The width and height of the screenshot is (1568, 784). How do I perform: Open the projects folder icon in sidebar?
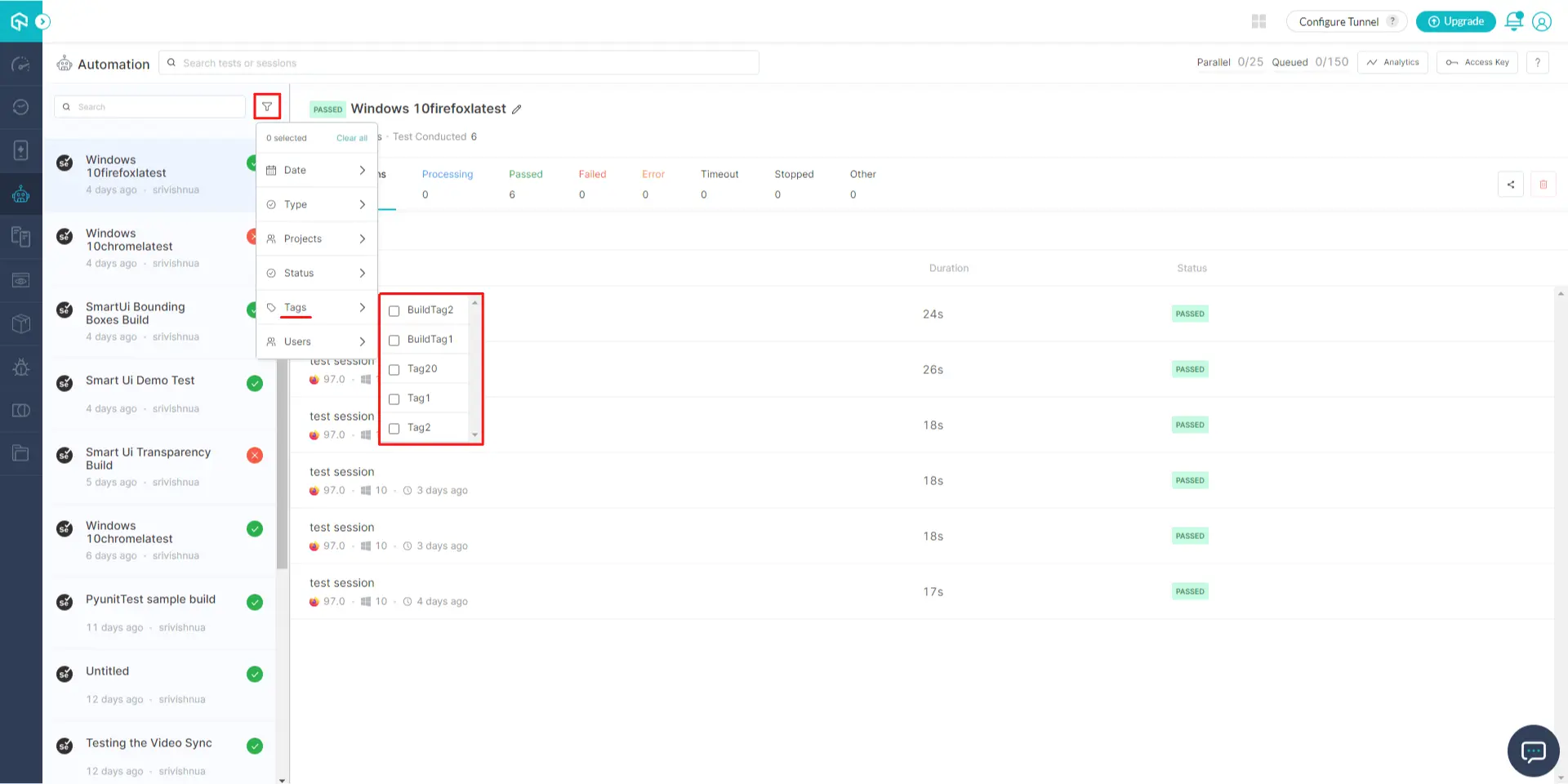click(x=20, y=452)
